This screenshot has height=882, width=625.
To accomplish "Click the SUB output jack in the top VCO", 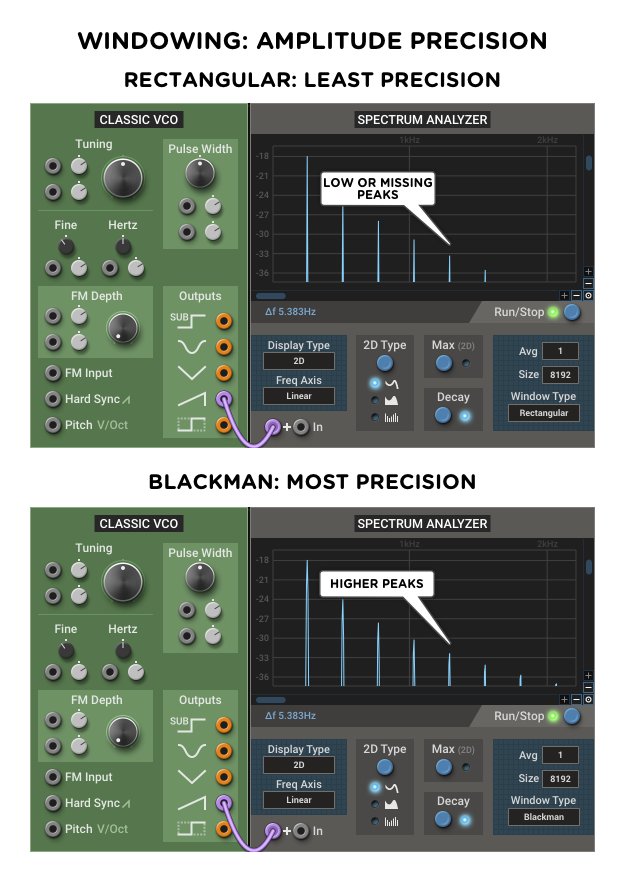I will point(223,321).
